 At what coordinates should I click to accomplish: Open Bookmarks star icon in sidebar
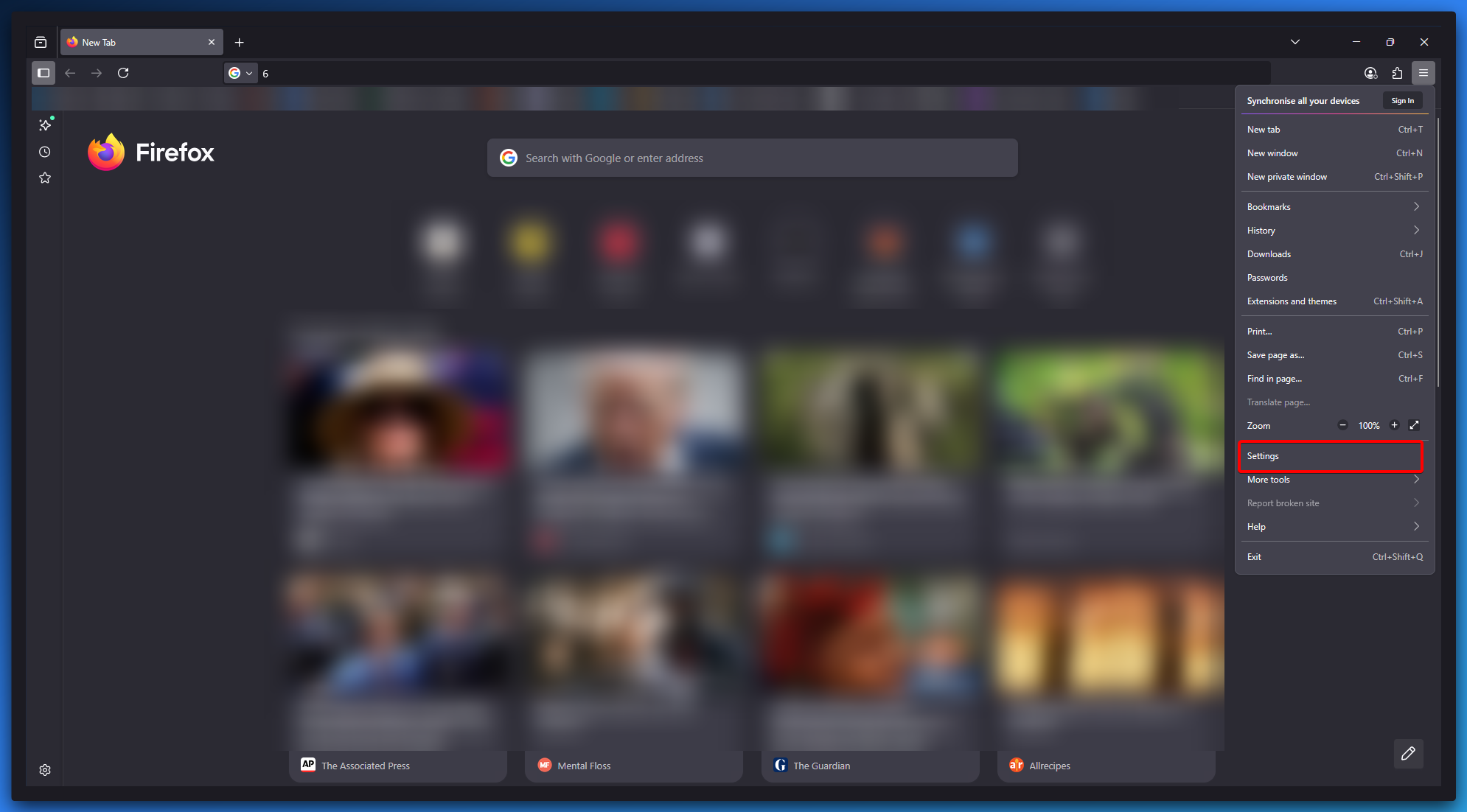coord(45,178)
